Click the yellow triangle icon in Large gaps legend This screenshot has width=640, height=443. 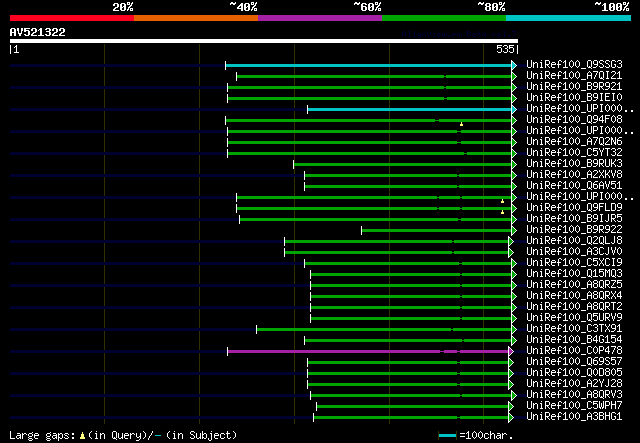pyautogui.click(x=82, y=436)
